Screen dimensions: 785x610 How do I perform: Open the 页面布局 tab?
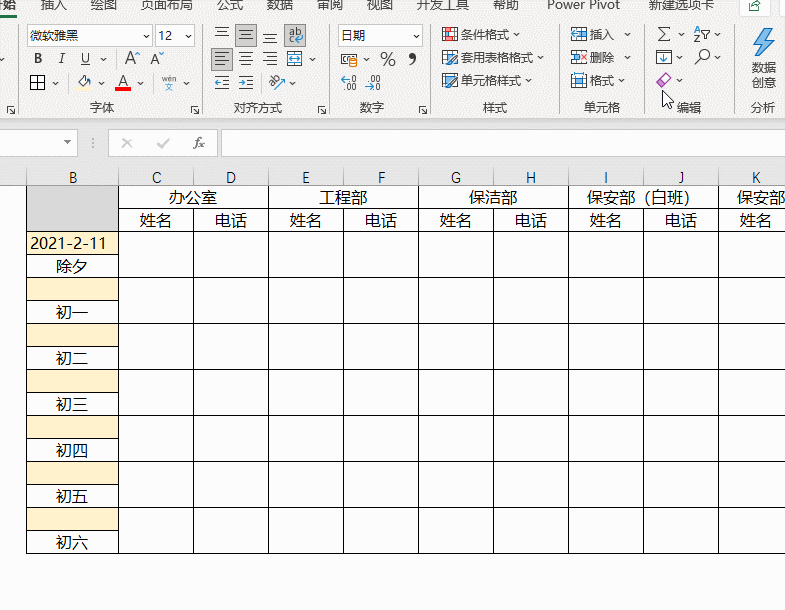[167, 6]
